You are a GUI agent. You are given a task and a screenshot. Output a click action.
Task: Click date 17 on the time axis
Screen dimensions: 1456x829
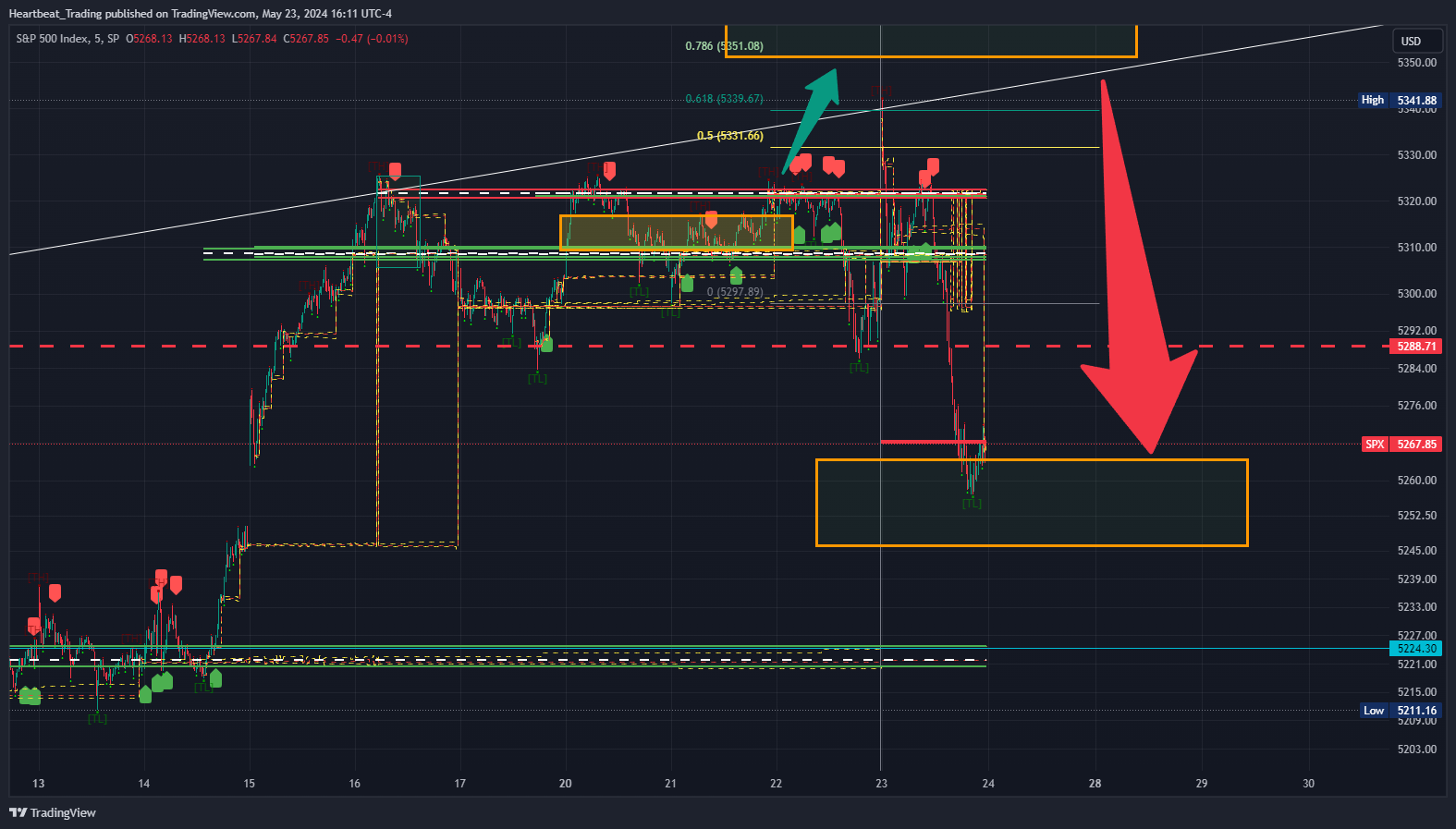(x=459, y=784)
